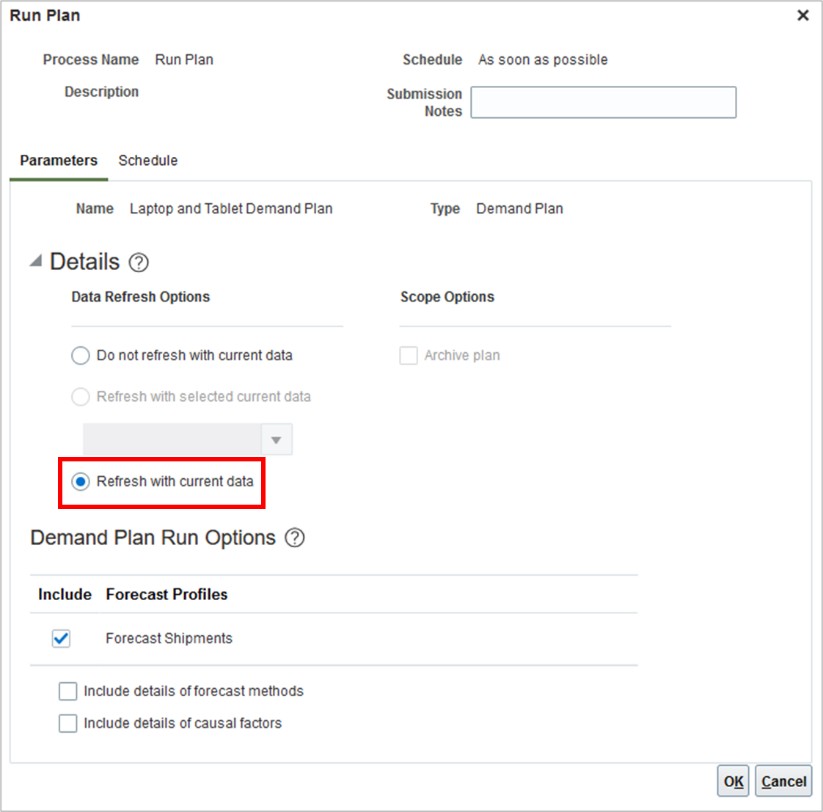This screenshot has height=812, width=823.
Task: Check 'Include details of causal factors'
Action: click(67, 723)
